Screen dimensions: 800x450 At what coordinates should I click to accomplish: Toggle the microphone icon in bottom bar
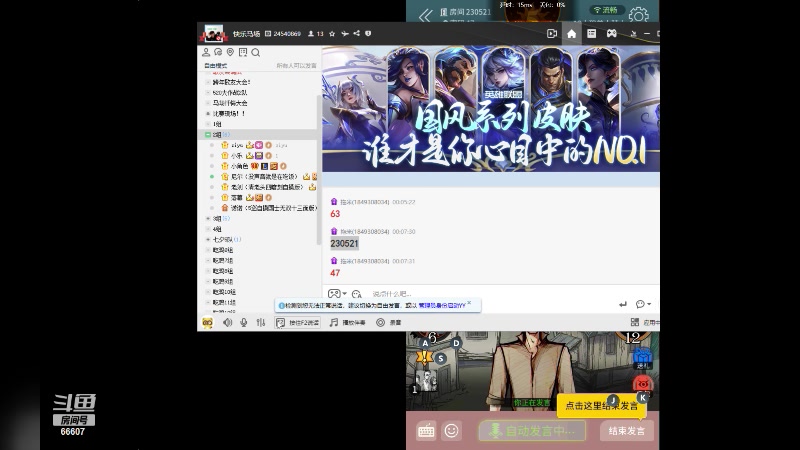click(244, 322)
